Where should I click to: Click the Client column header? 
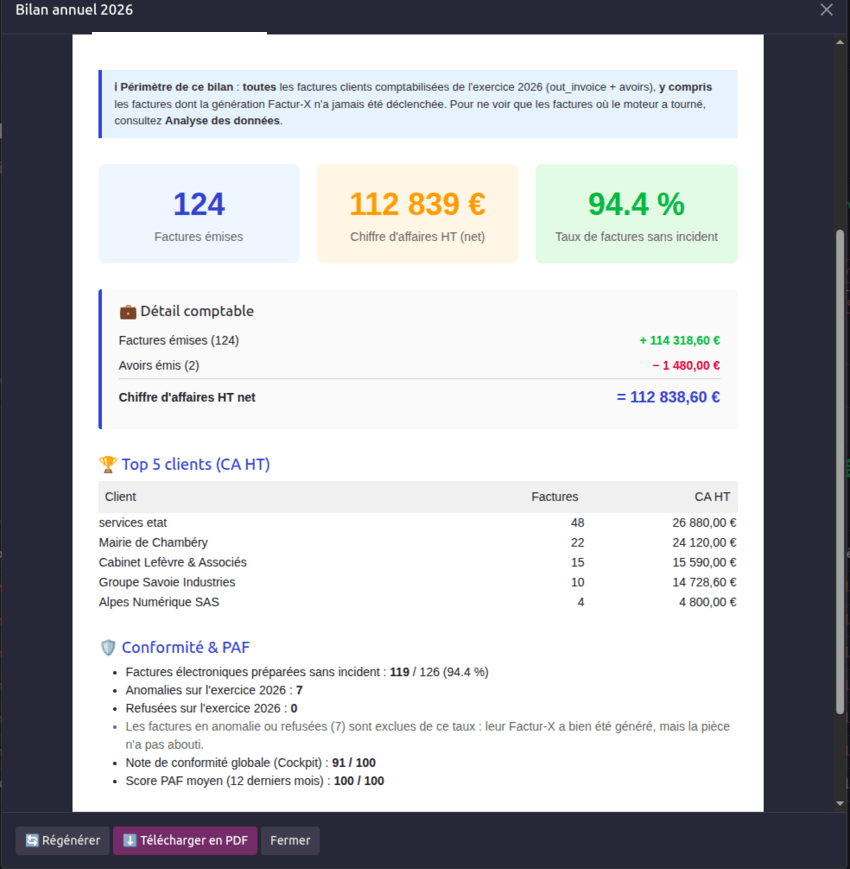(120, 497)
